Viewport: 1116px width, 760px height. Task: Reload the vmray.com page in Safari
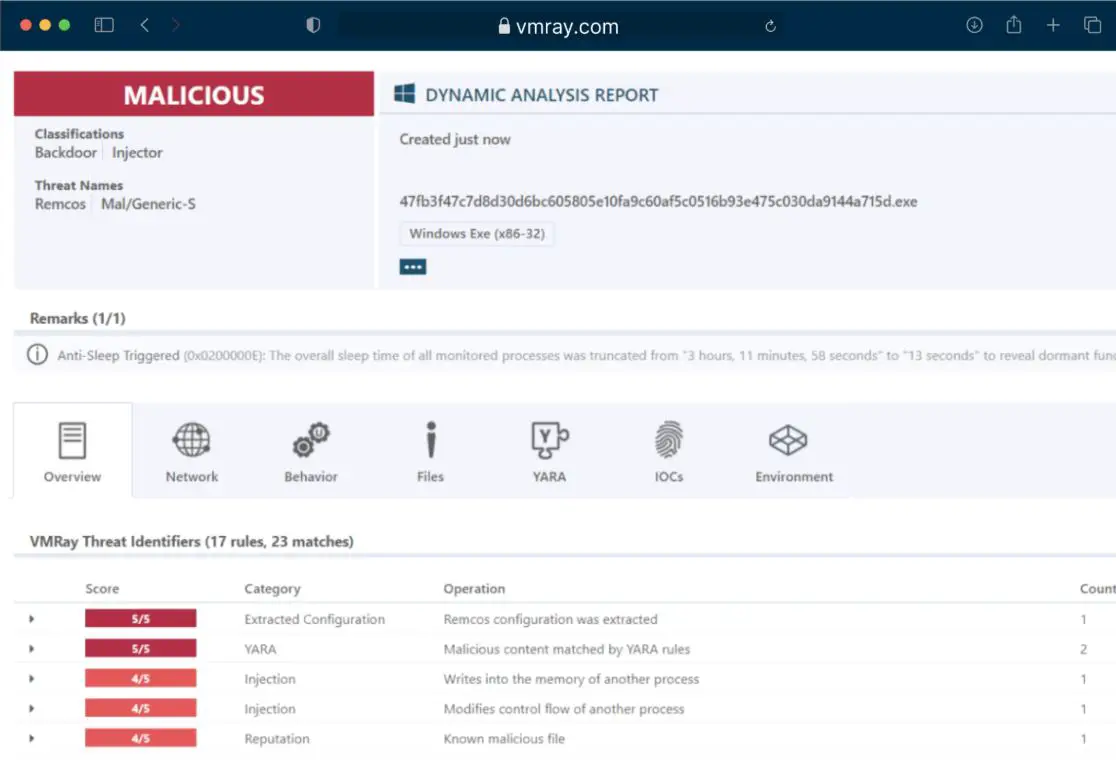click(770, 25)
